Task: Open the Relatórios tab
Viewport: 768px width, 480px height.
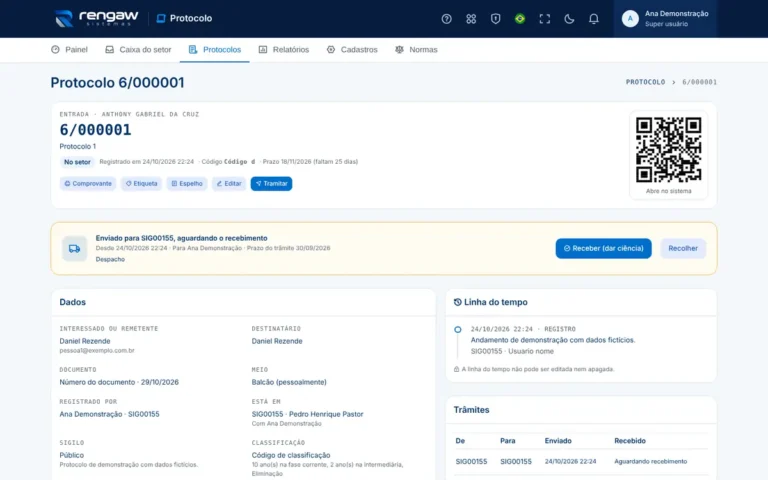Action: coord(284,49)
